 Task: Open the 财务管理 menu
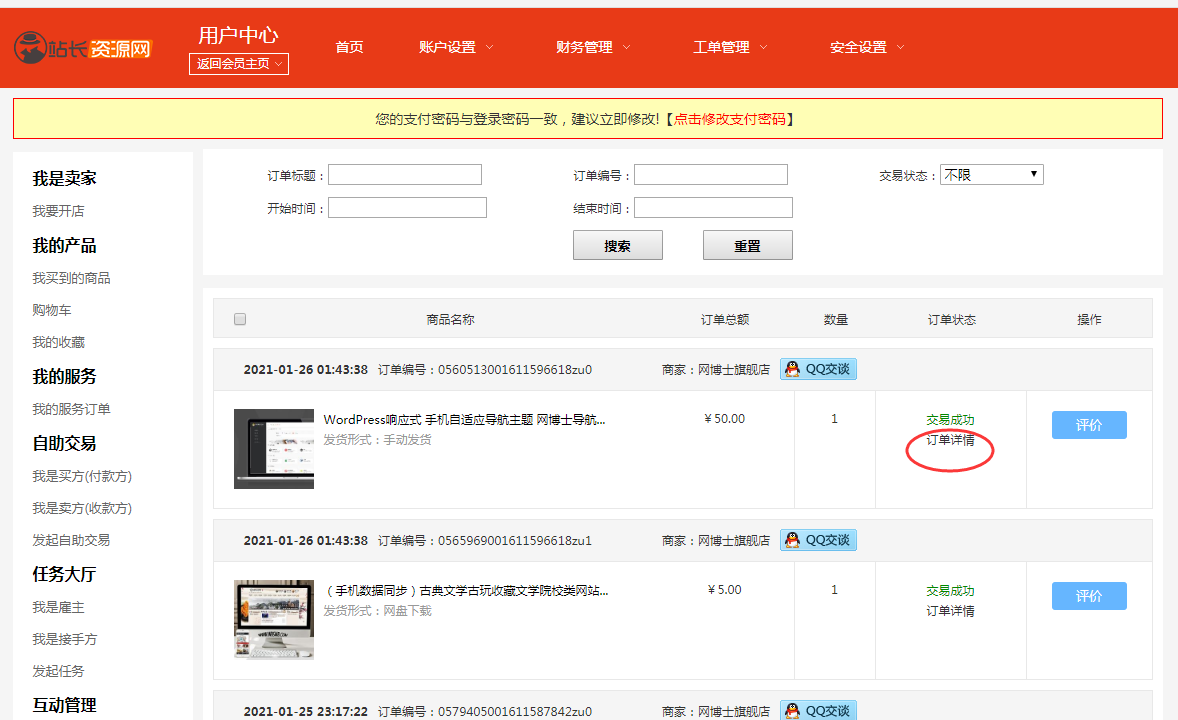pos(593,47)
